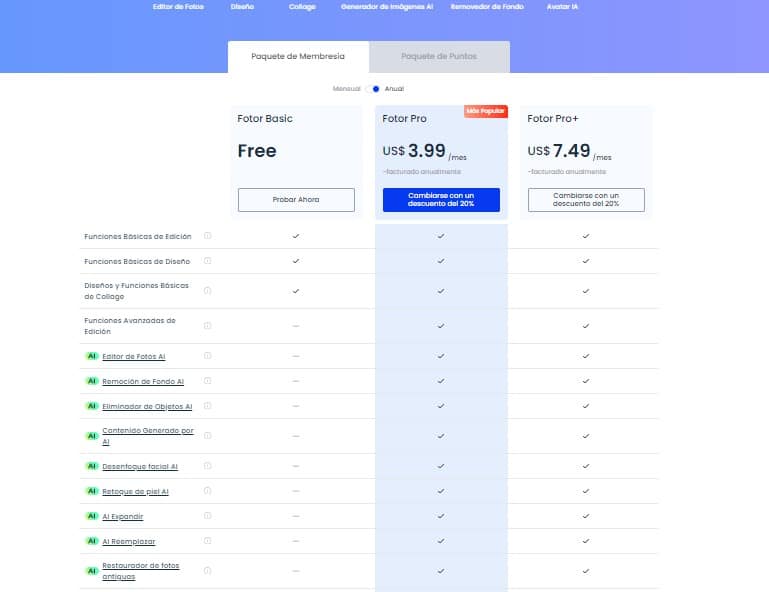Click Funciones Básicas de Diseño row label
The width and height of the screenshot is (769, 592).
pos(137,261)
